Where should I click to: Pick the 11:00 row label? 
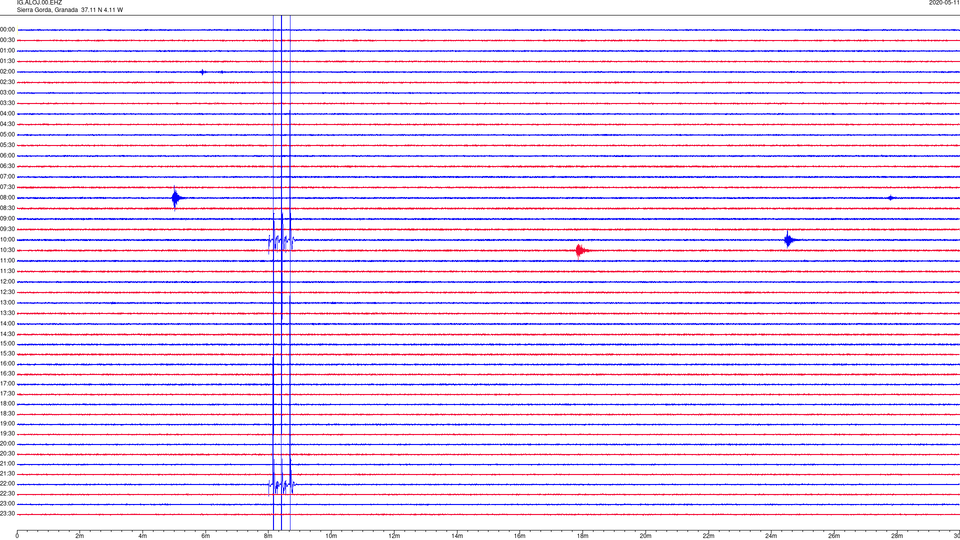pos(8,260)
